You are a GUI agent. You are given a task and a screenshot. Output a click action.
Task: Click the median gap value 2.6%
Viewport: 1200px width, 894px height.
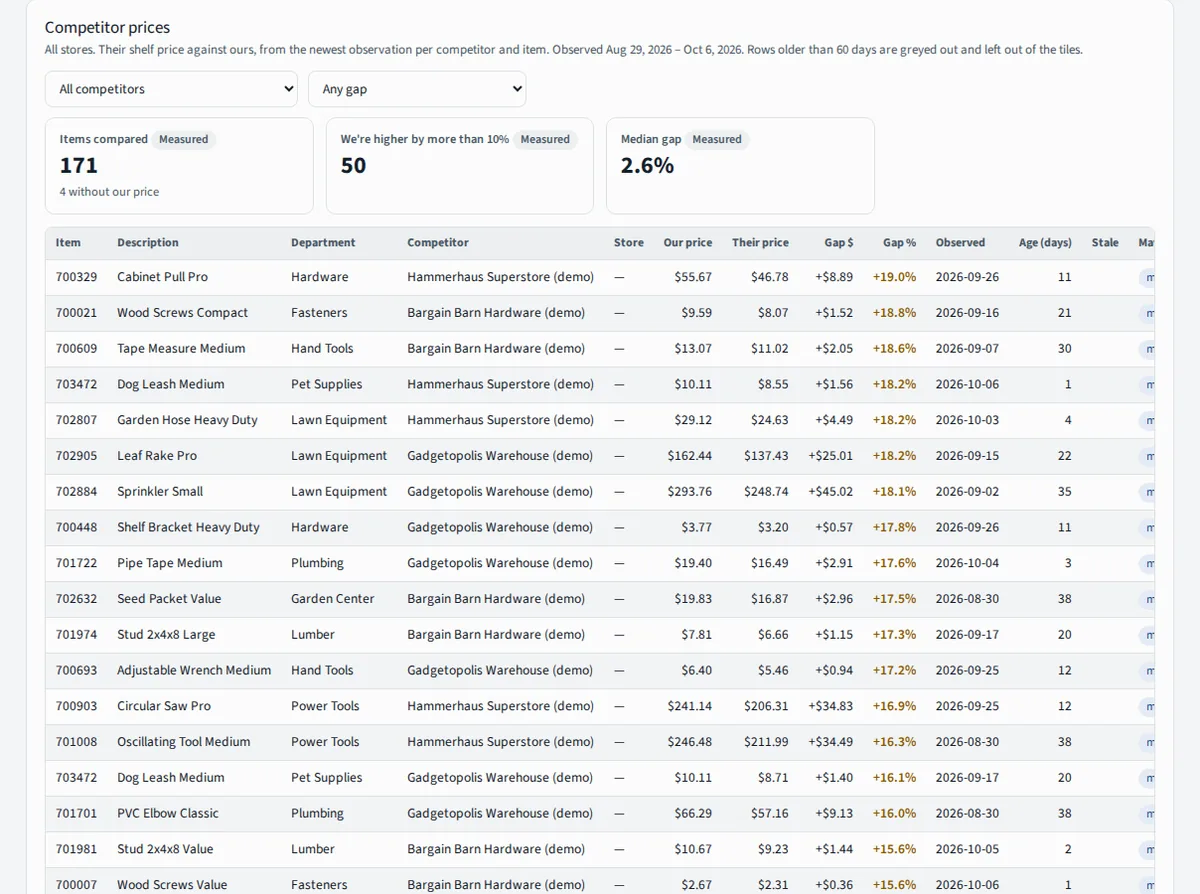(x=647, y=165)
